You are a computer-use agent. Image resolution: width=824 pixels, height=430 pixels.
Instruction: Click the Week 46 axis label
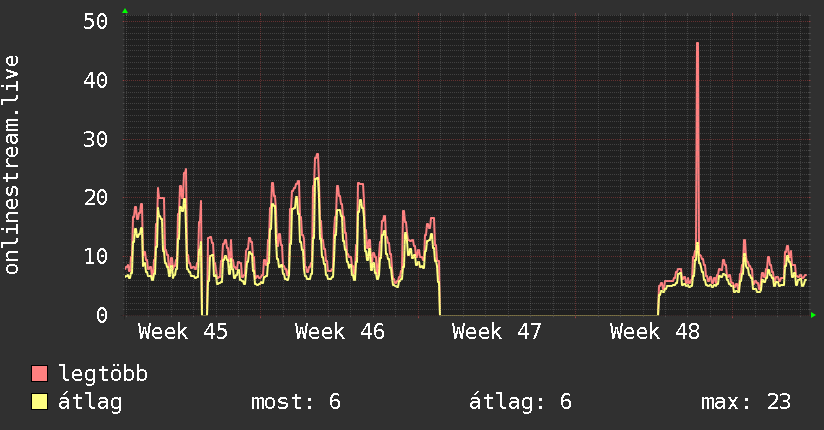[339, 332]
